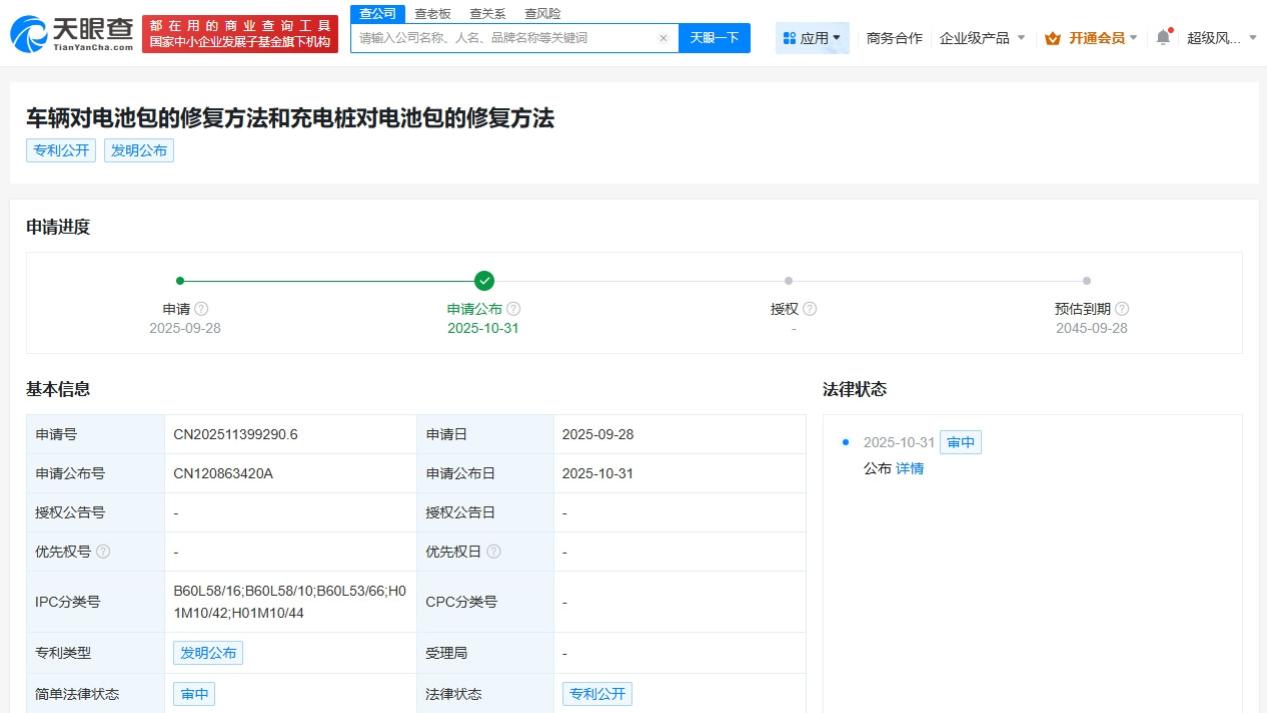Click the 发明公布 tag under the patent title
Viewport: 1267px width, 713px height.
tap(139, 150)
